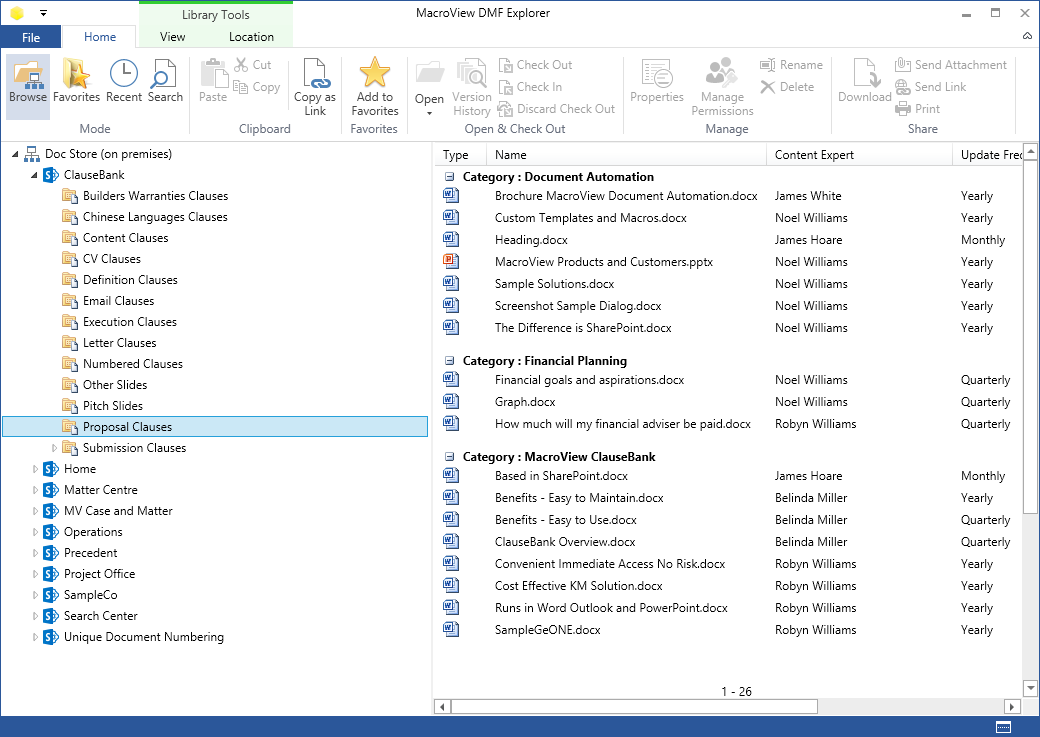Click Cut in Clipboard group
The height and width of the screenshot is (737, 1040).
[253, 65]
